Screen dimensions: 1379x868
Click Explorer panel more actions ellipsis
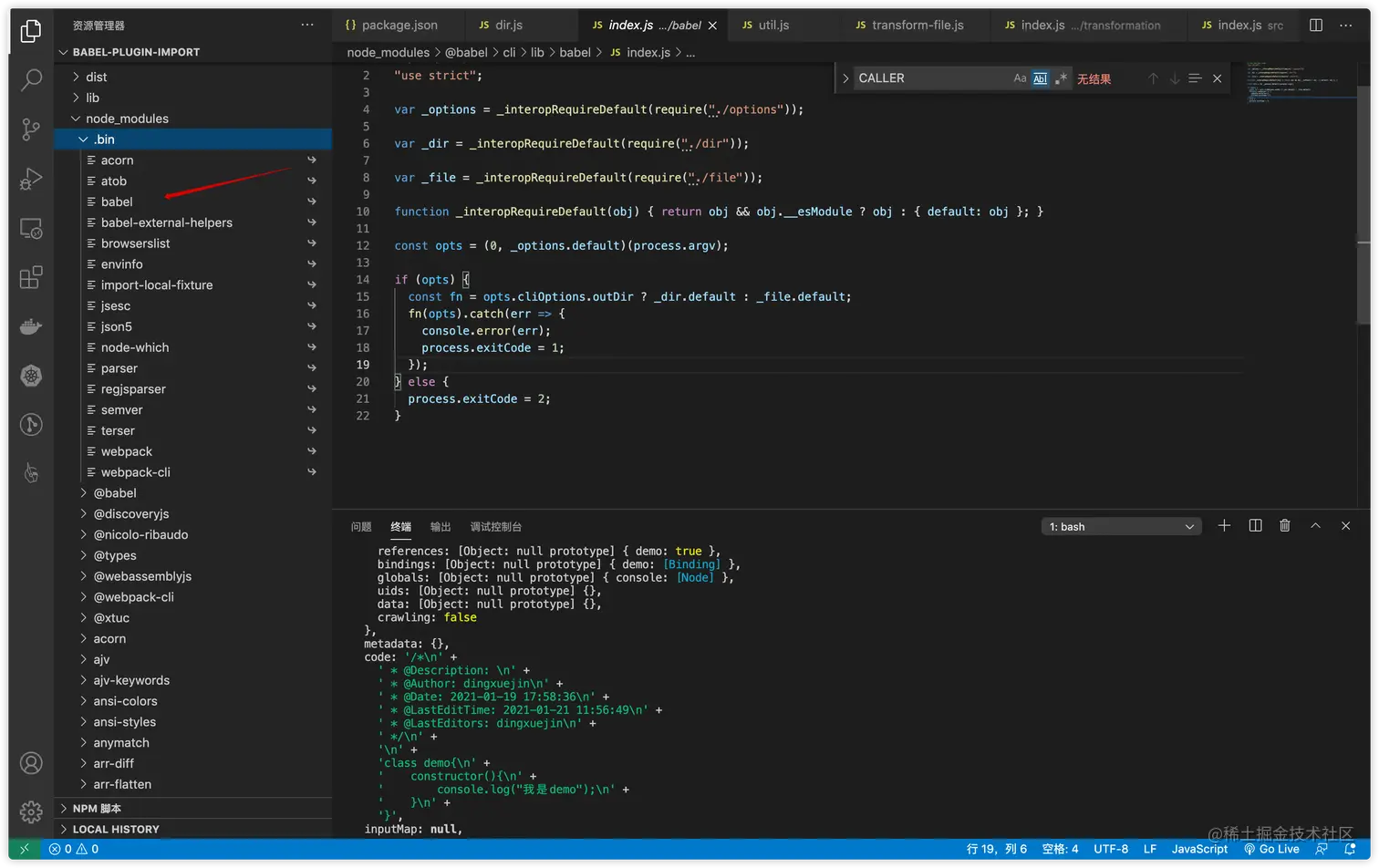307,25
